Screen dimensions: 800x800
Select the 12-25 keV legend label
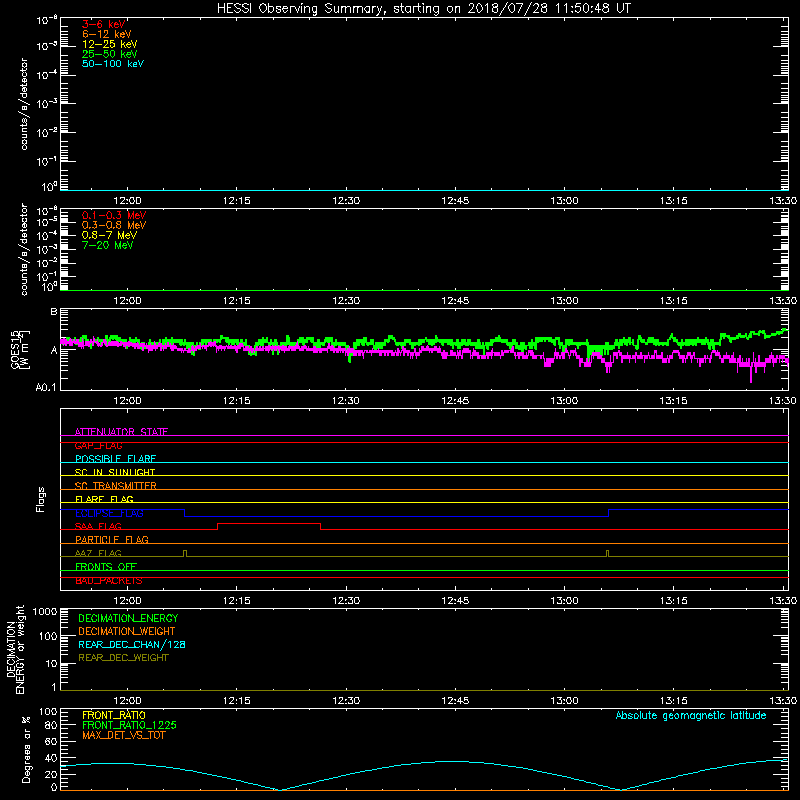coord(110,44)
